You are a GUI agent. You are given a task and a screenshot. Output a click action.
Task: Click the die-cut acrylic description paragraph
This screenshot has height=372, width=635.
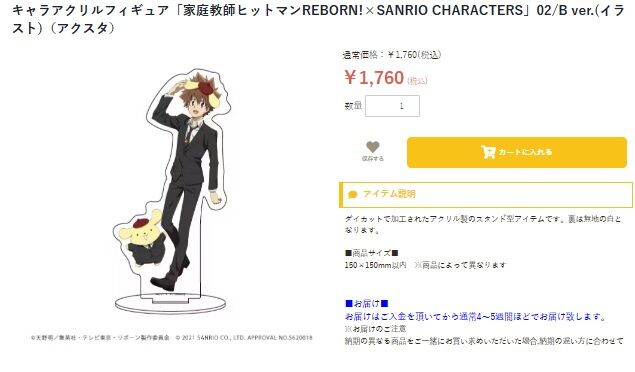pyautogui.click(x=483, y=224)
